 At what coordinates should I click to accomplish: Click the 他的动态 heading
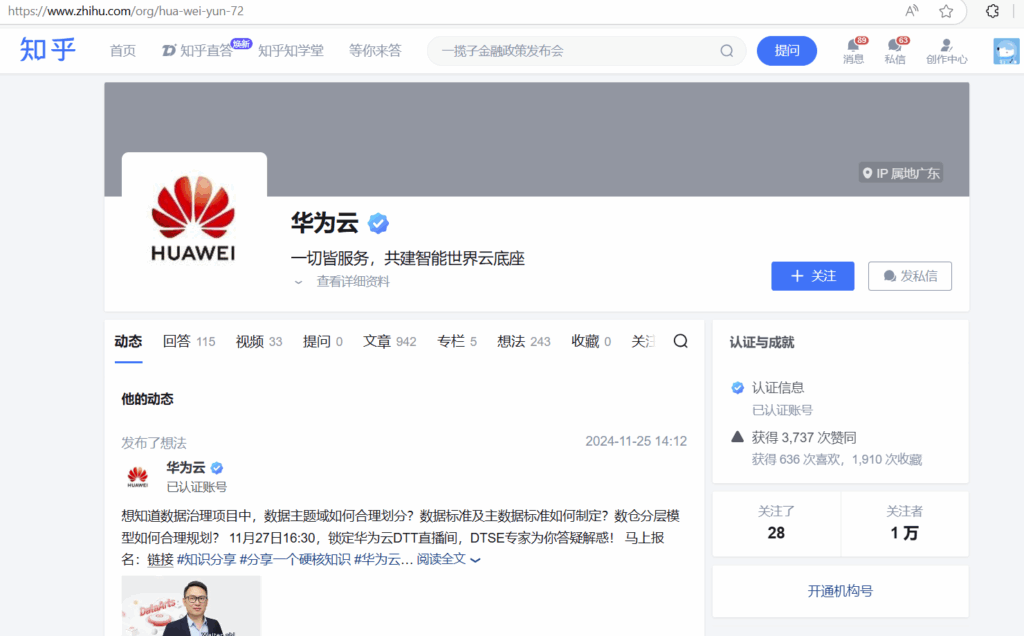(148, 399)
